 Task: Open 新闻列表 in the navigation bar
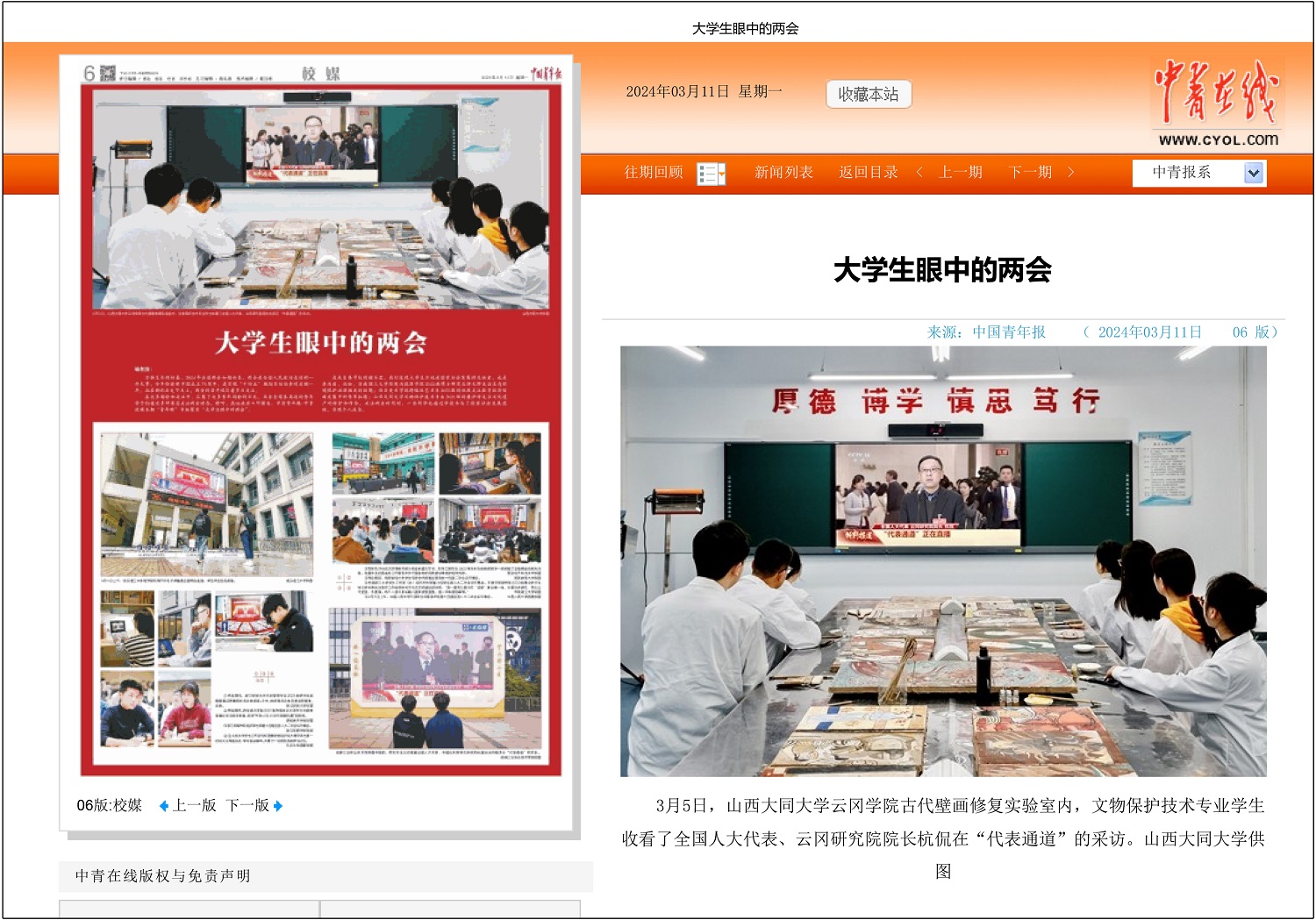point(783,173)
